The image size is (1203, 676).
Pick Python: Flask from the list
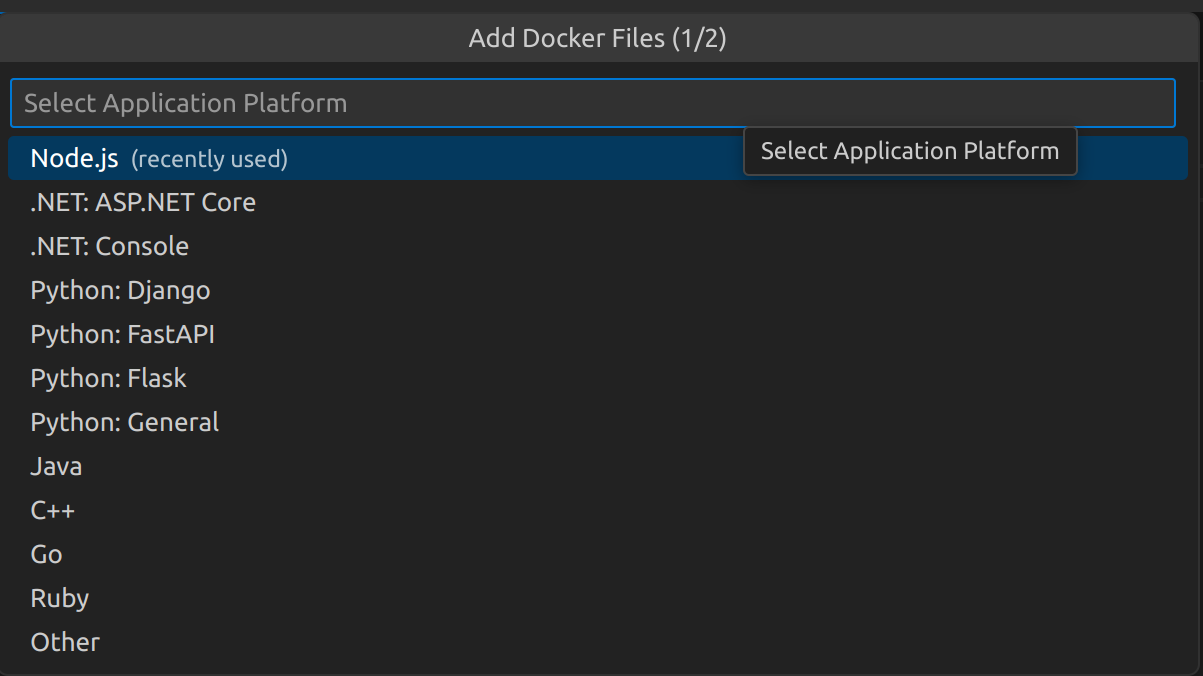108,378
